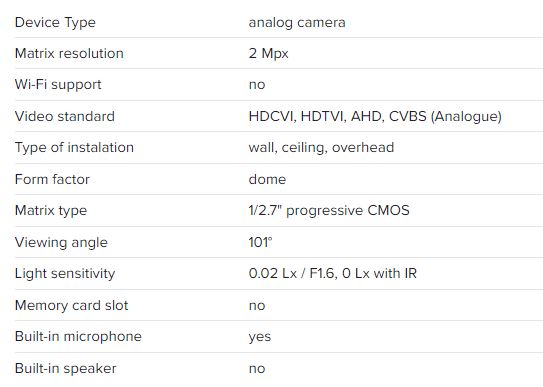Click the Wi-Fi support label
The height and width of the screenshot is (387, 543).
pos(58,85)
